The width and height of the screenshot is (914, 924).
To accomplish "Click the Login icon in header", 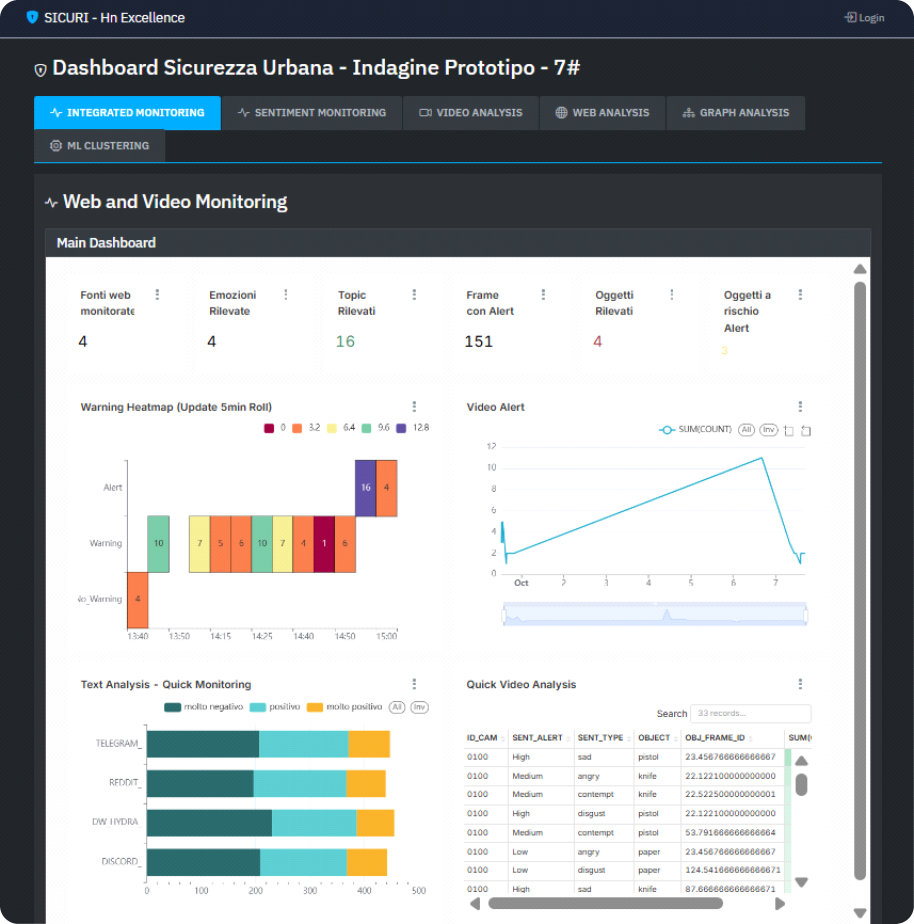I will click(x=850, y=17).
